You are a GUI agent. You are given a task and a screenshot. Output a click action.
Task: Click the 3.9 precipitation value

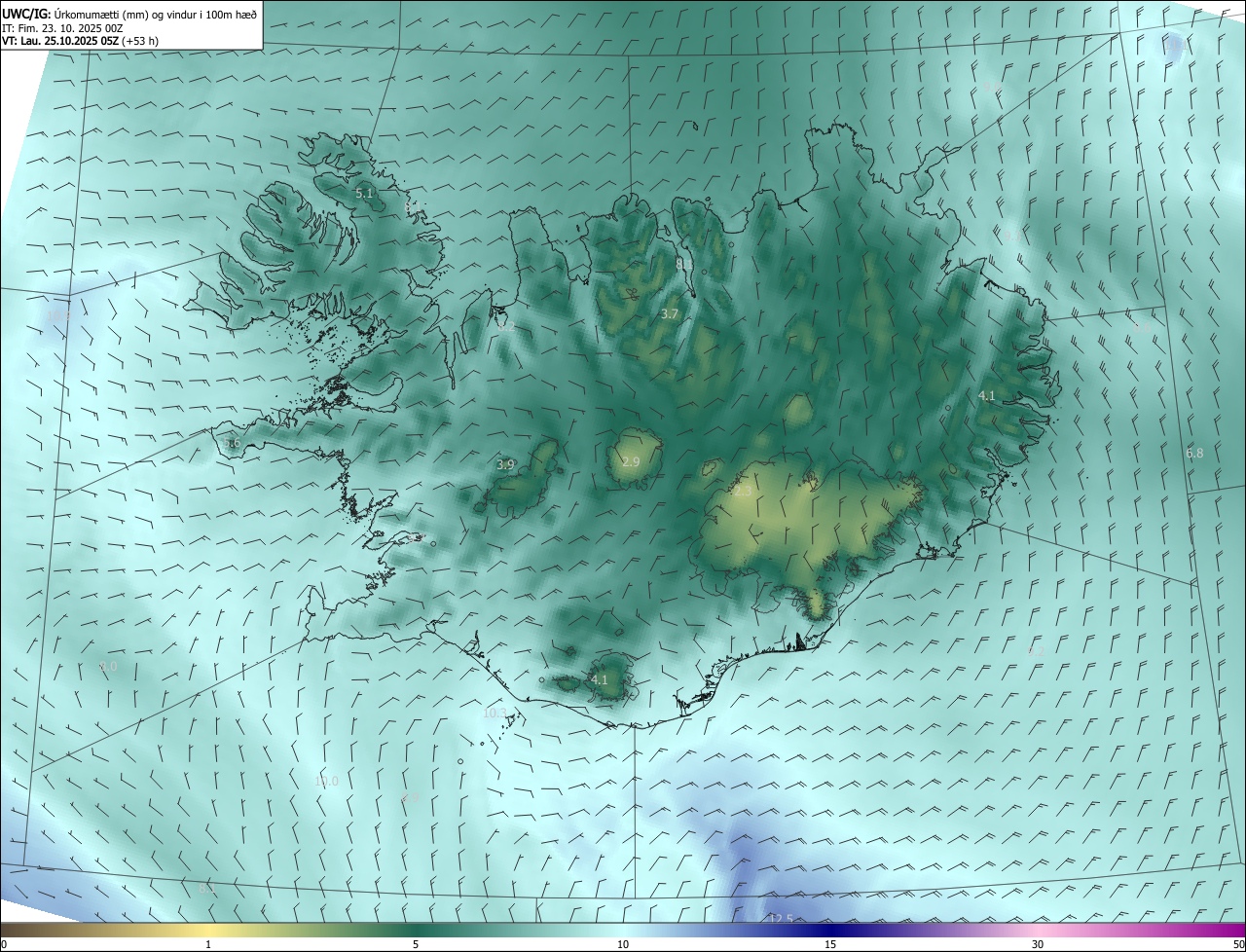coord(505,465)
